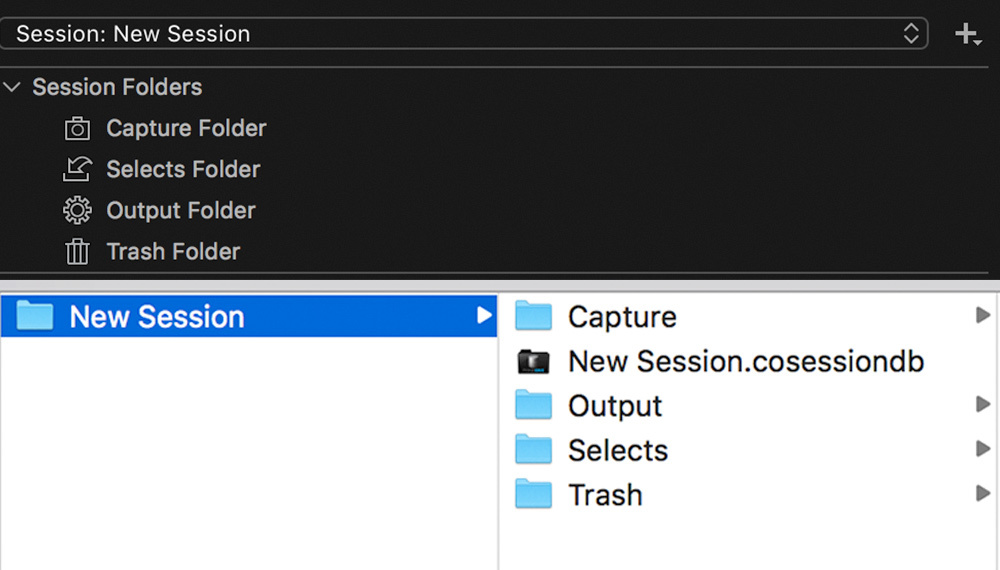Expand the Selects folder arrow on right
This screenshot has height=570, width=1000.
[x=982, y=450]
